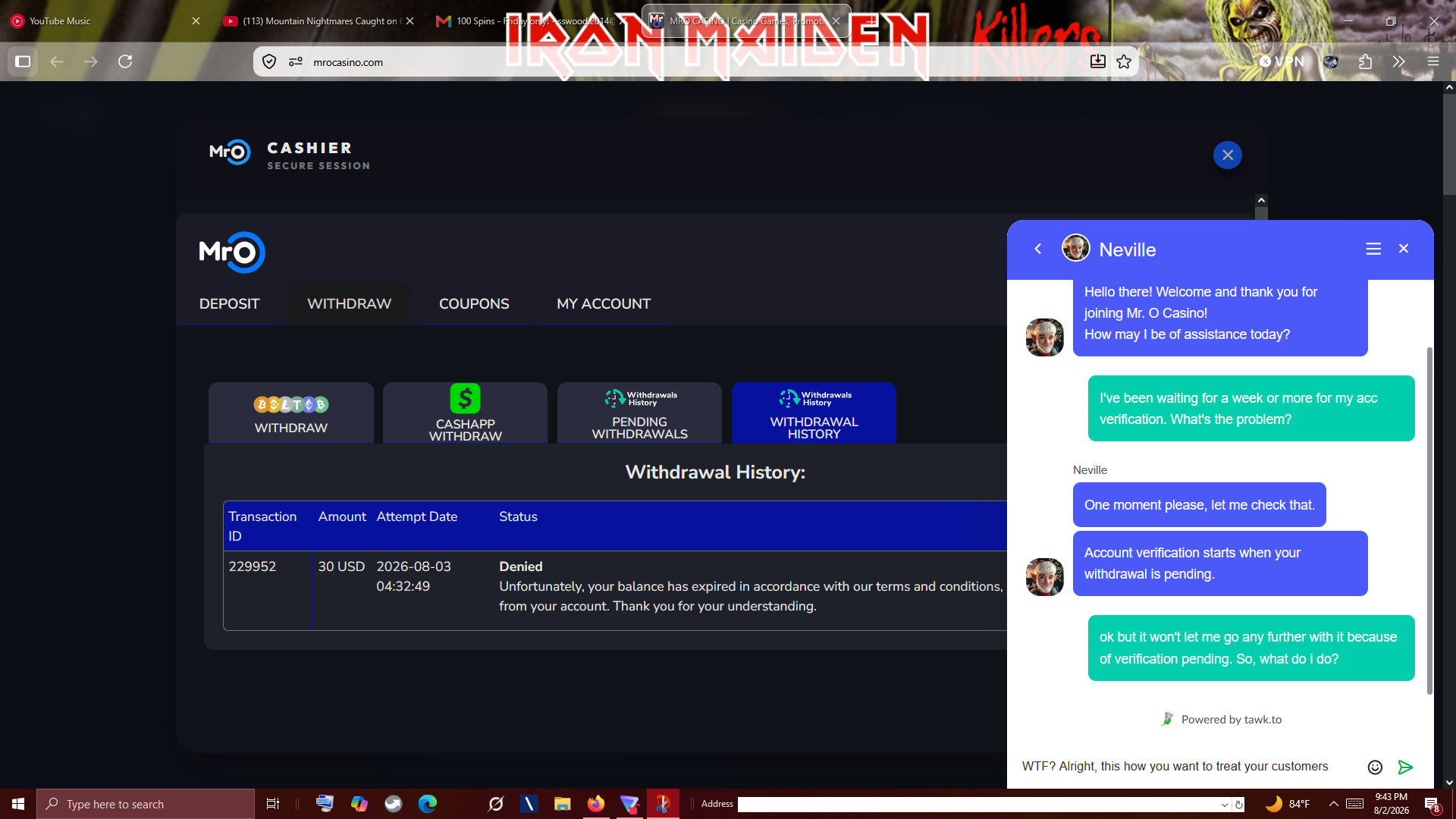Click Neville's avatar in the chat header
Screen dimensions: 1456x819
click(x=1075, y=248)
